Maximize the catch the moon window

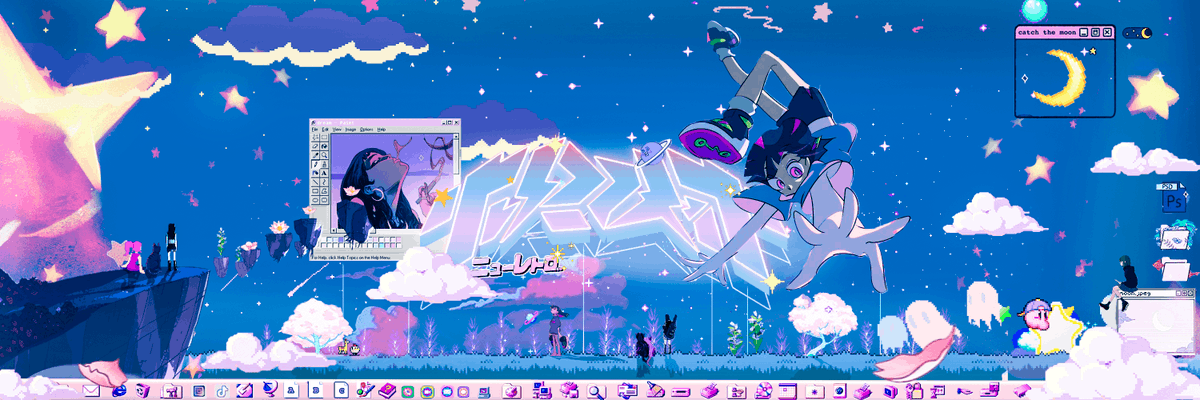pos(1095,32)
